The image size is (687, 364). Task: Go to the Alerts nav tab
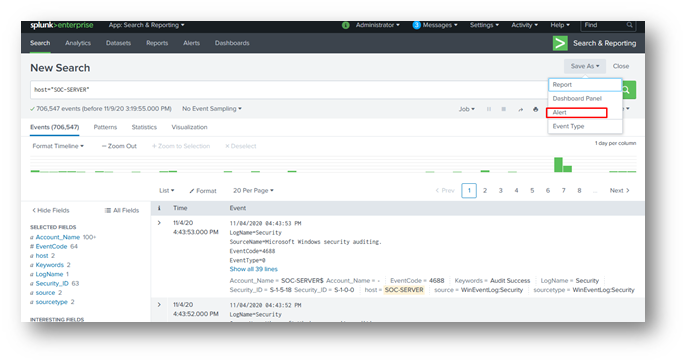[x=191, y=43]
